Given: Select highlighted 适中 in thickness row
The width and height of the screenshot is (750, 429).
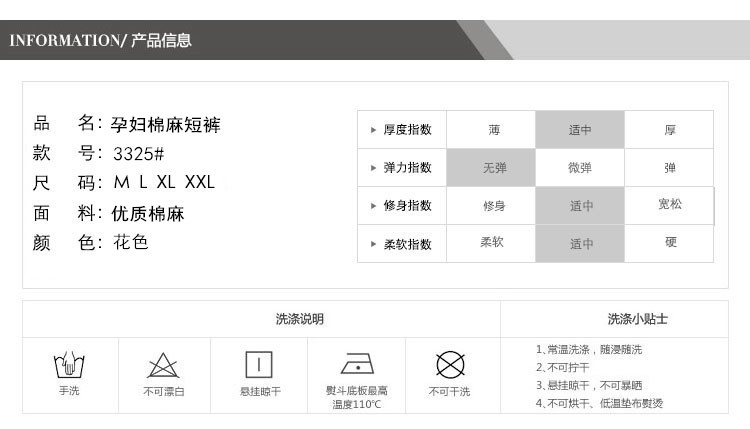Looking at the screenshot, I should [580, 130].
